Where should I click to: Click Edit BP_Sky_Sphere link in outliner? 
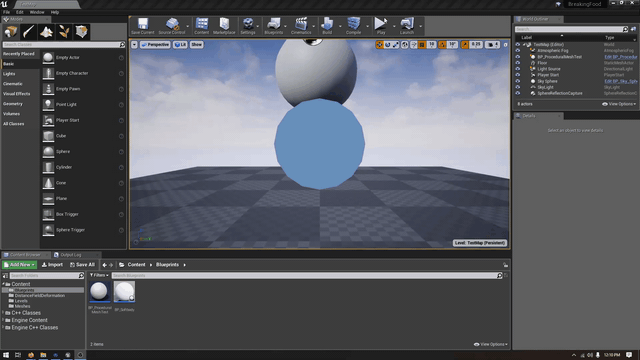tap(620, 81)
